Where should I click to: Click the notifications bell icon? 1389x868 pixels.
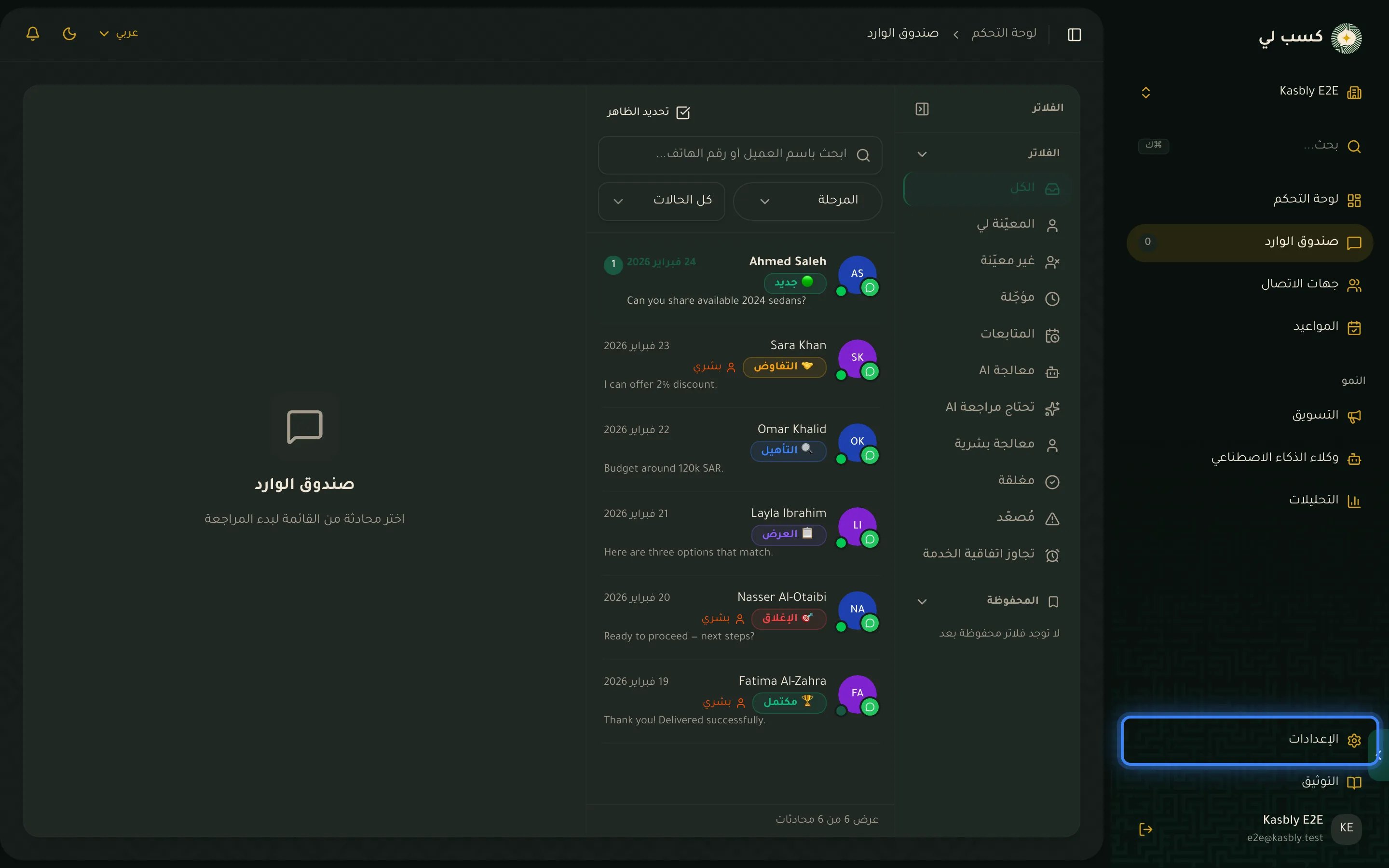33,34
